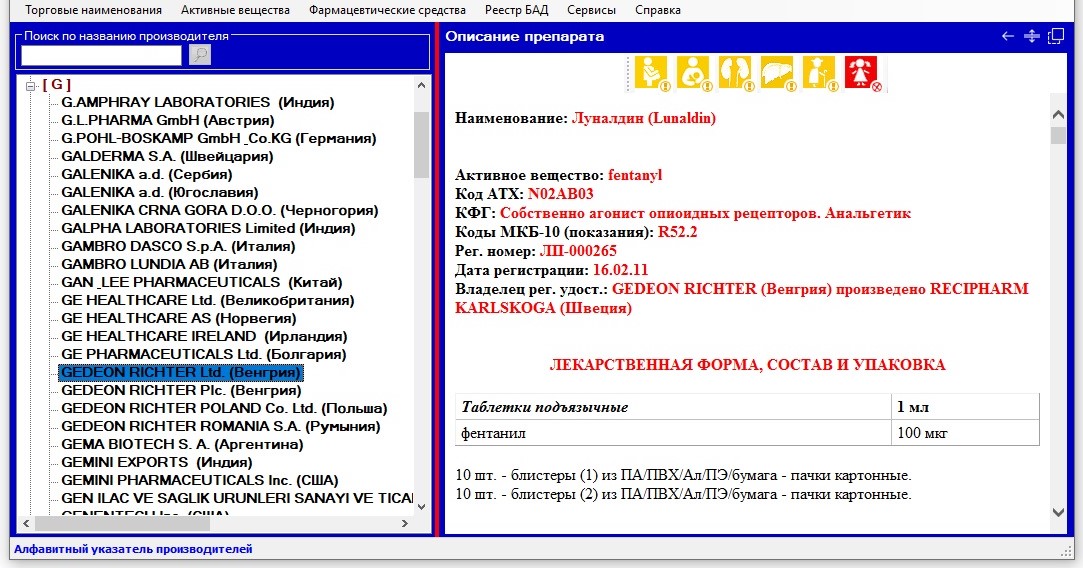Click the red children contraindication icon
Viewport: 1083px width, 568px height.
pos(862,73)
